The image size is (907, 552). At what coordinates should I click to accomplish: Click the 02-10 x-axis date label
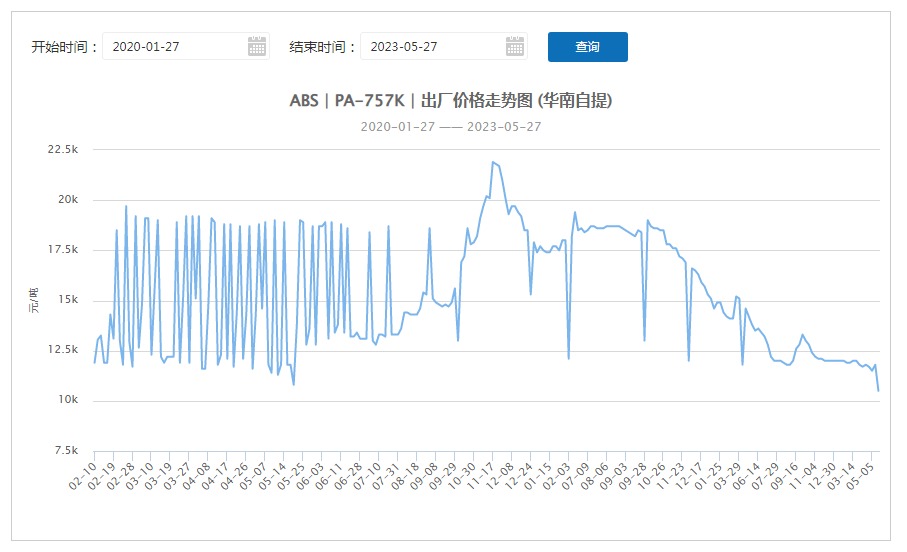(x=83, y=476)
